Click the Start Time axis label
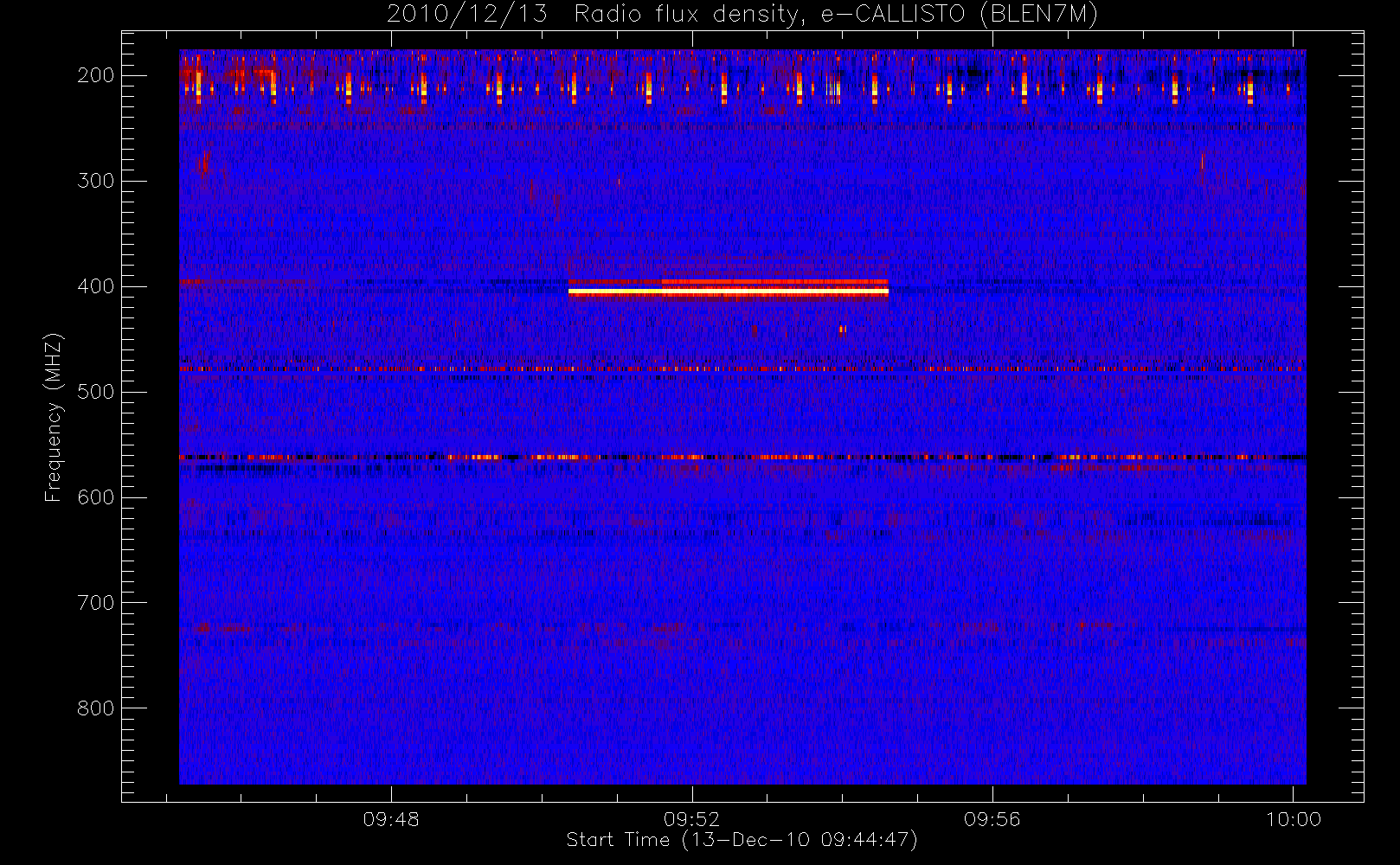 [x=742, y=840]
